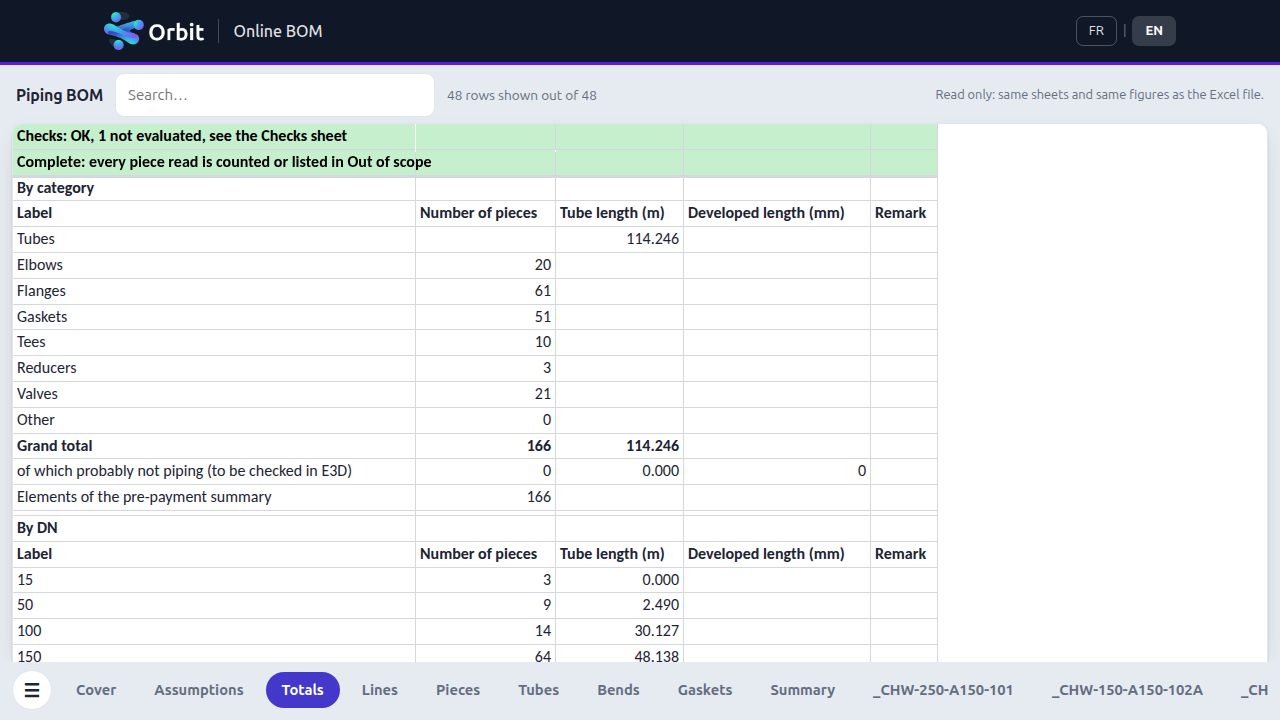Screen dimensions: 1280x720
Task: Open the Gaskets sheet tab
Action: pyautogui.click(x=705, y=690)
